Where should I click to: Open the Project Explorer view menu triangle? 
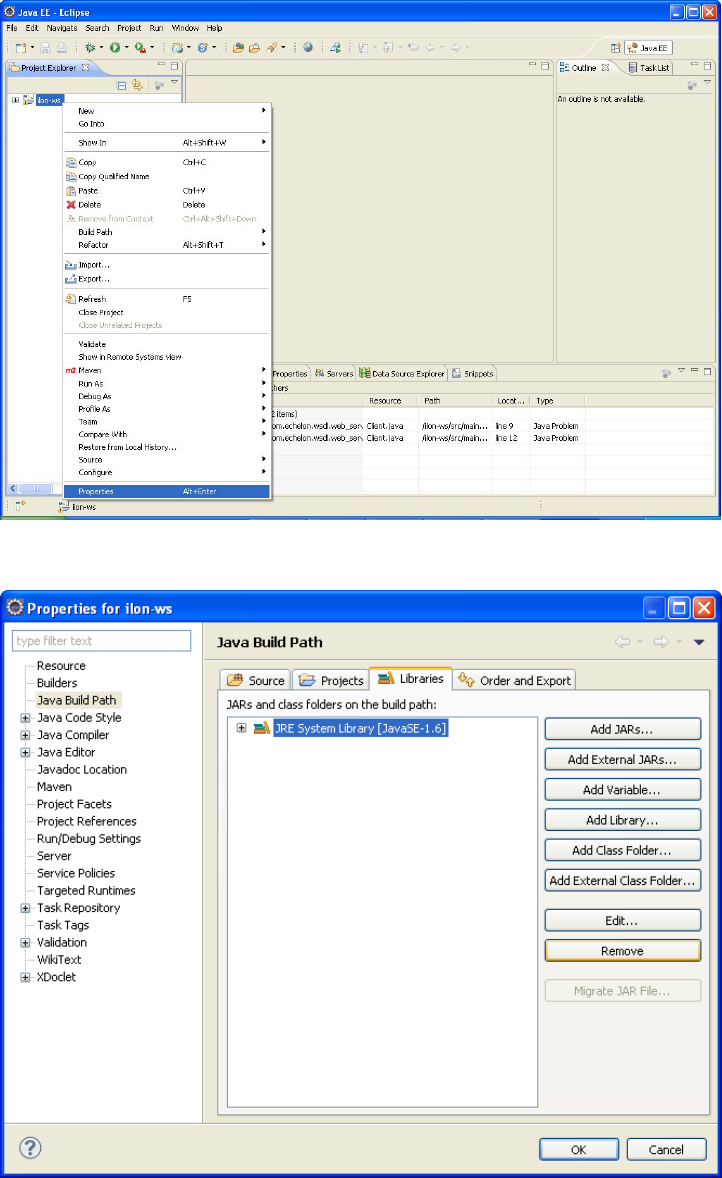click(174, 83)
